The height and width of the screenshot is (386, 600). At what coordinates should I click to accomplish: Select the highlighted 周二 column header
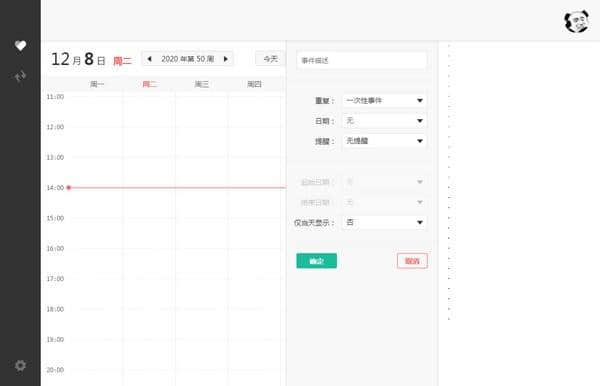149,84
